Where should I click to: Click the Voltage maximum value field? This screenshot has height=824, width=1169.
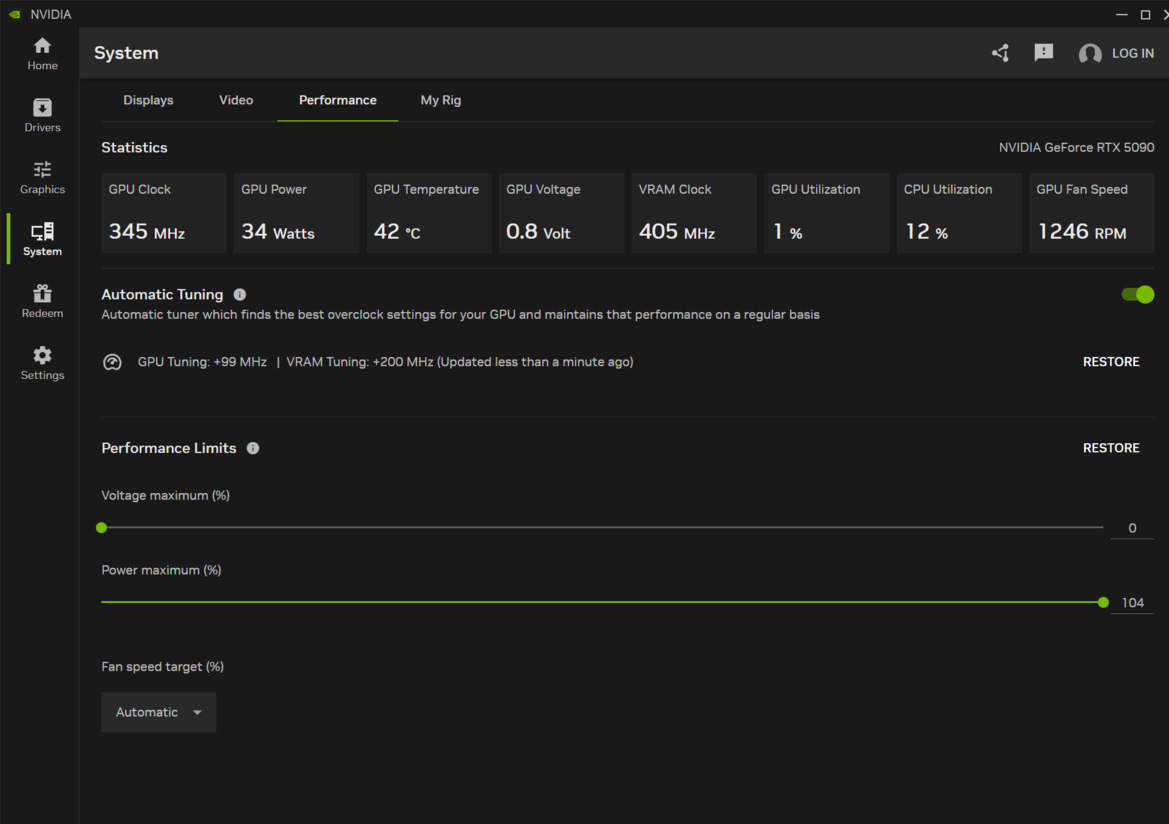point(1132,528)
